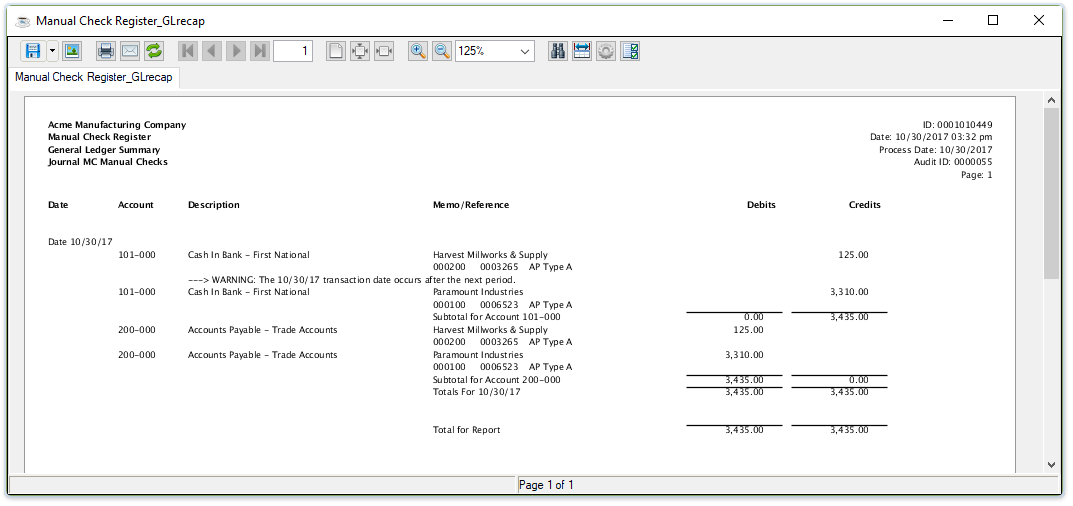Click the 125.00 credit amount
The width and height of the screenshot is (1073, 506).
tap(854, 255)
